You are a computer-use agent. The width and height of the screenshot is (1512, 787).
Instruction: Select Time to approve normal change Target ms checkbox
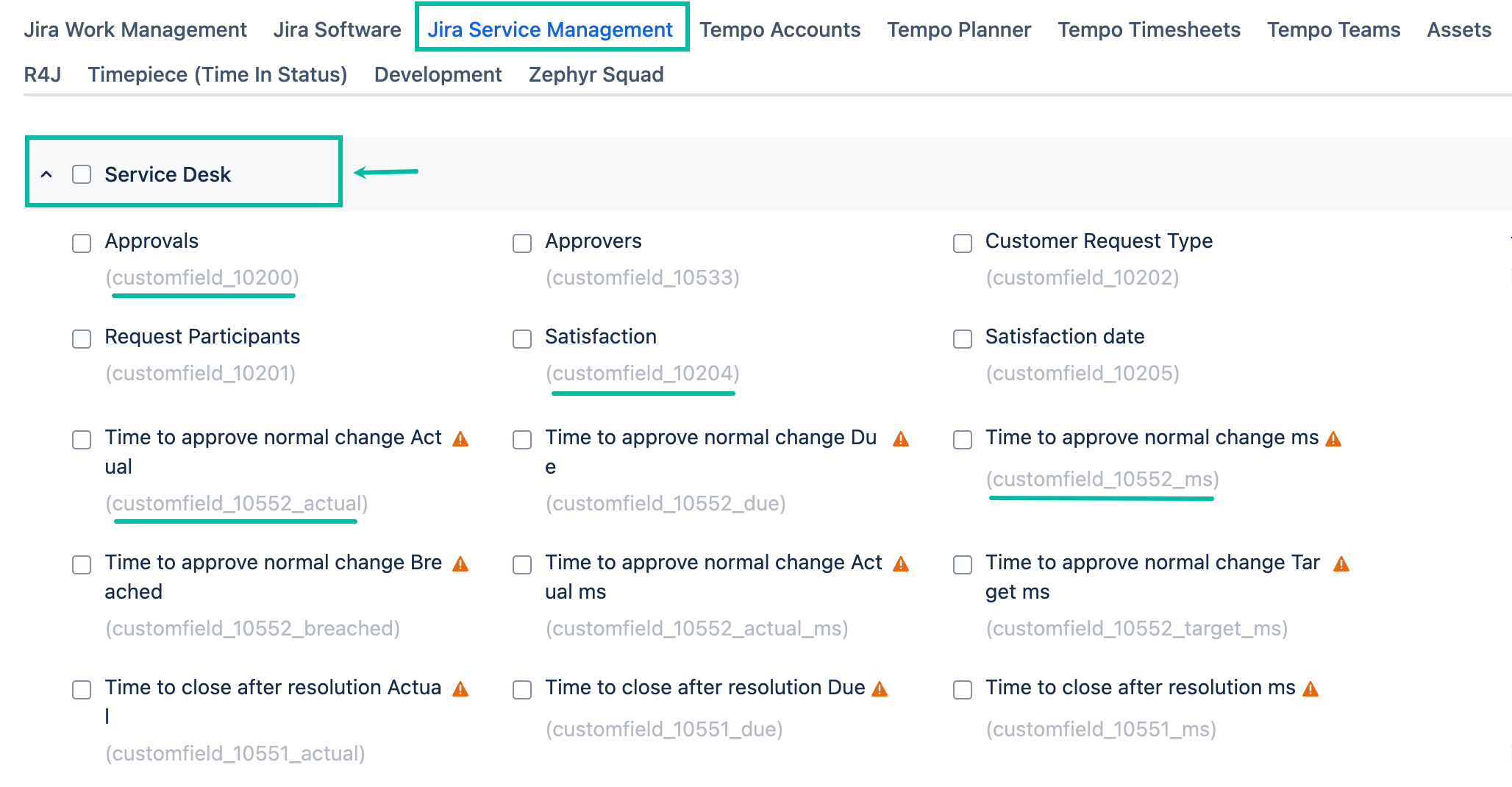coord(963,564)
